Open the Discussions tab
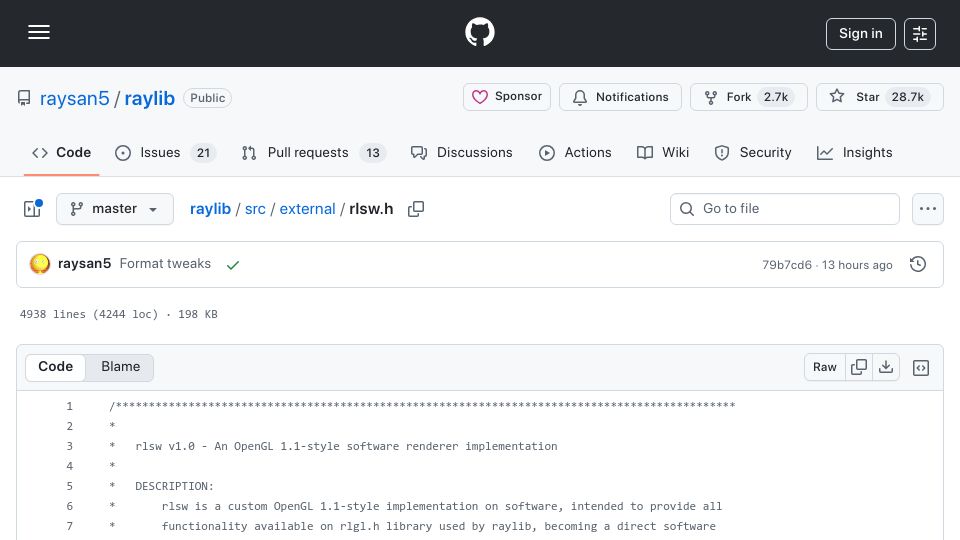The image size is (960, 540). [462, 152]
